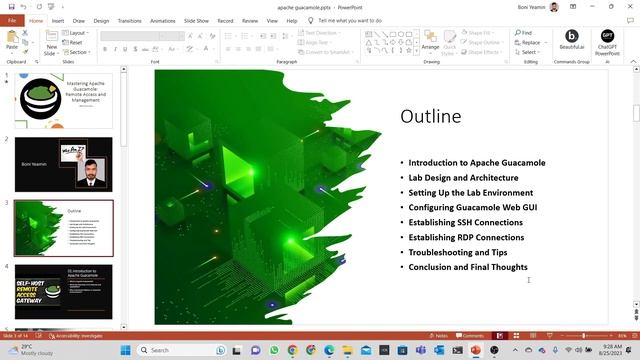Click the zoom slider in status bar
Viewport: 640px width, 360px height.
click(584, 336)
